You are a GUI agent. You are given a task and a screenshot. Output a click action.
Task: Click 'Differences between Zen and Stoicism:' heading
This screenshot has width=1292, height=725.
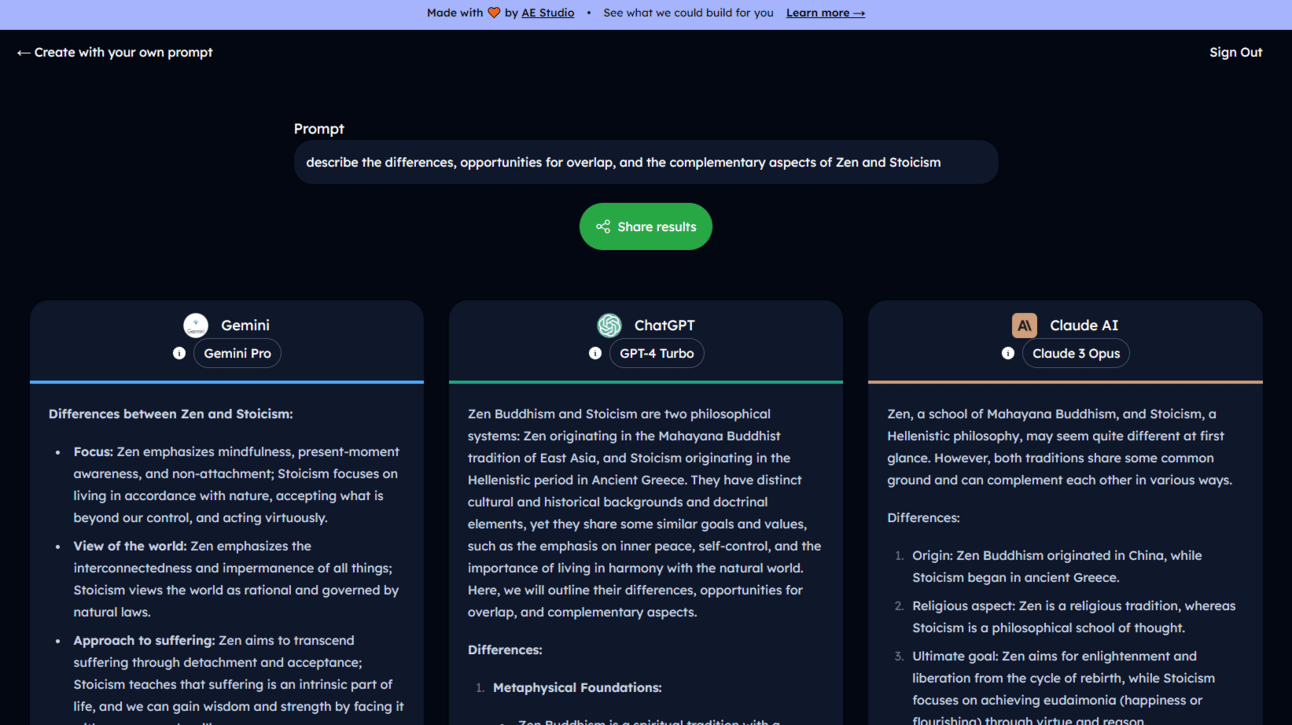(x=170, y=414)
